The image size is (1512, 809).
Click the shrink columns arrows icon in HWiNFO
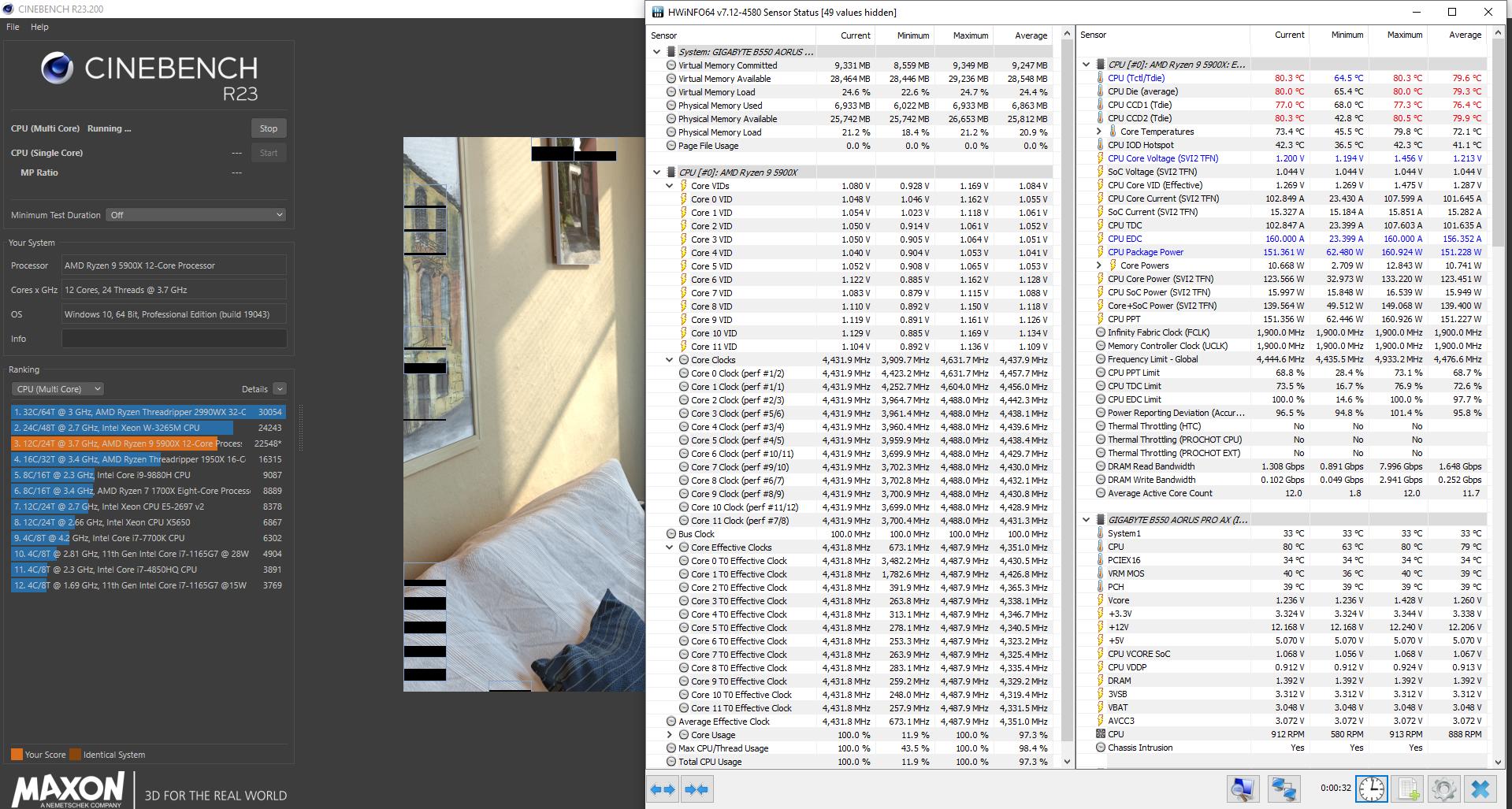coord(697,789)
